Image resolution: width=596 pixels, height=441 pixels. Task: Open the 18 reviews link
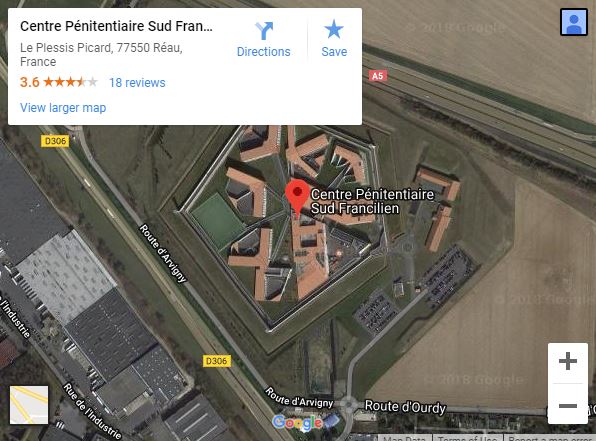(x=137, y=82)
